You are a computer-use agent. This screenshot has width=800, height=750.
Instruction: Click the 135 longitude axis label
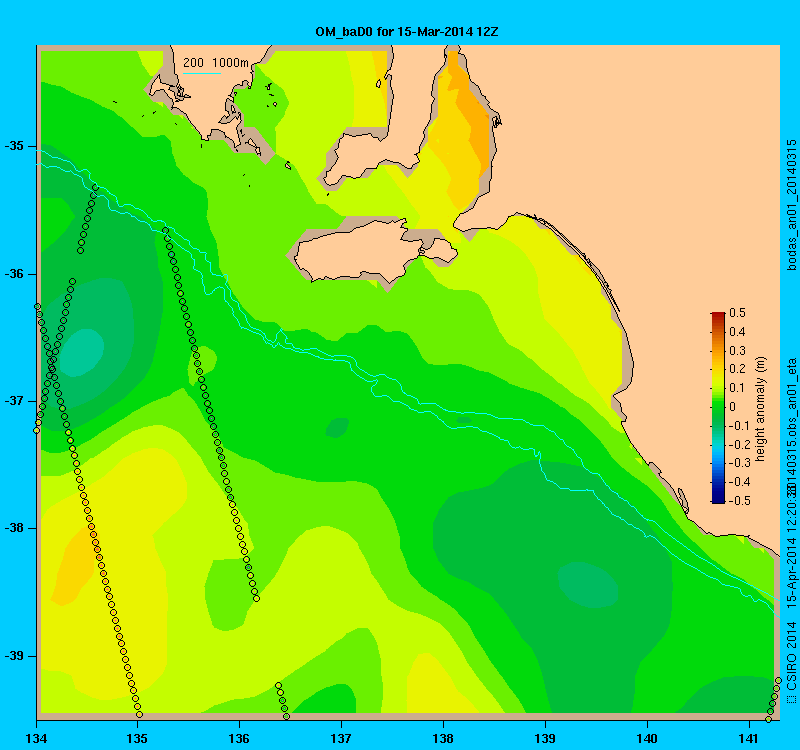tap(138, 738)
